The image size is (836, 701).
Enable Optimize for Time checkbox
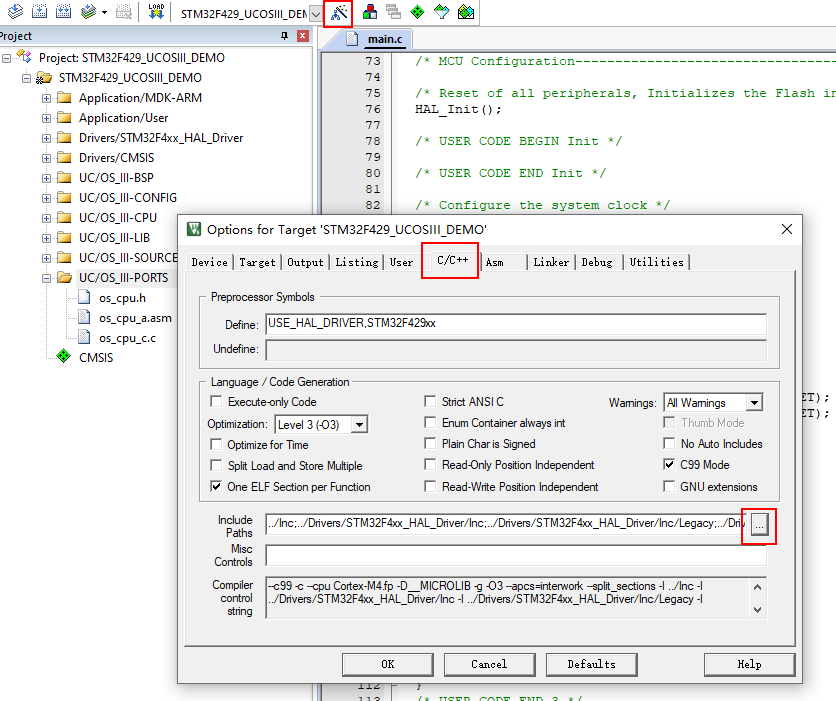(216, 445)
